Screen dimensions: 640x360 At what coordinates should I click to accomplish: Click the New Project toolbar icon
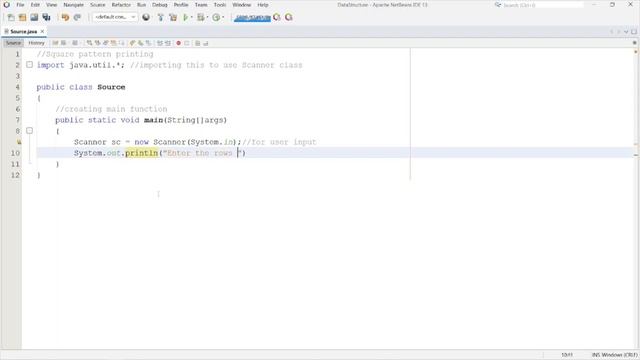click(22, 17)
